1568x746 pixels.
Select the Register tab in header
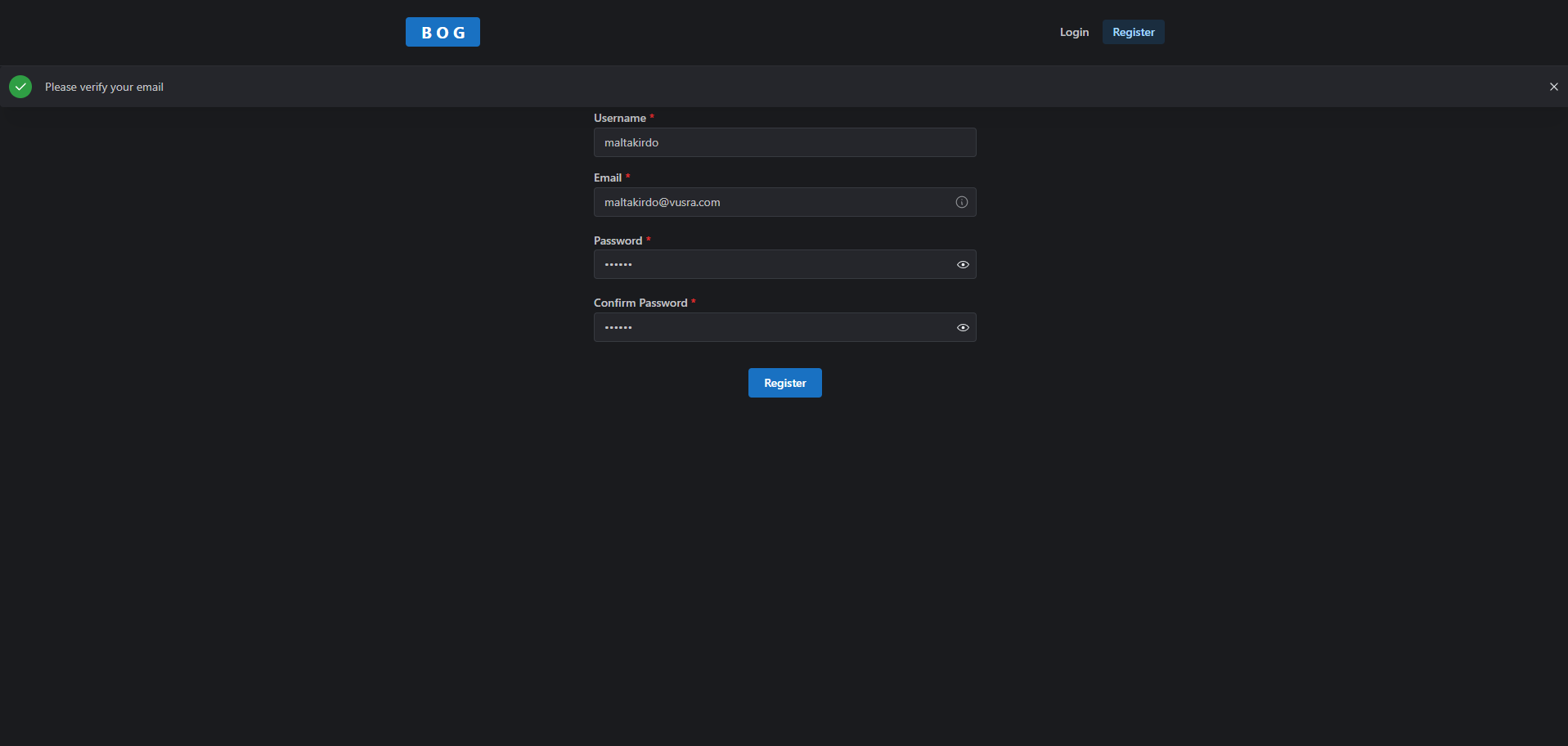[x=1133, y=32]
